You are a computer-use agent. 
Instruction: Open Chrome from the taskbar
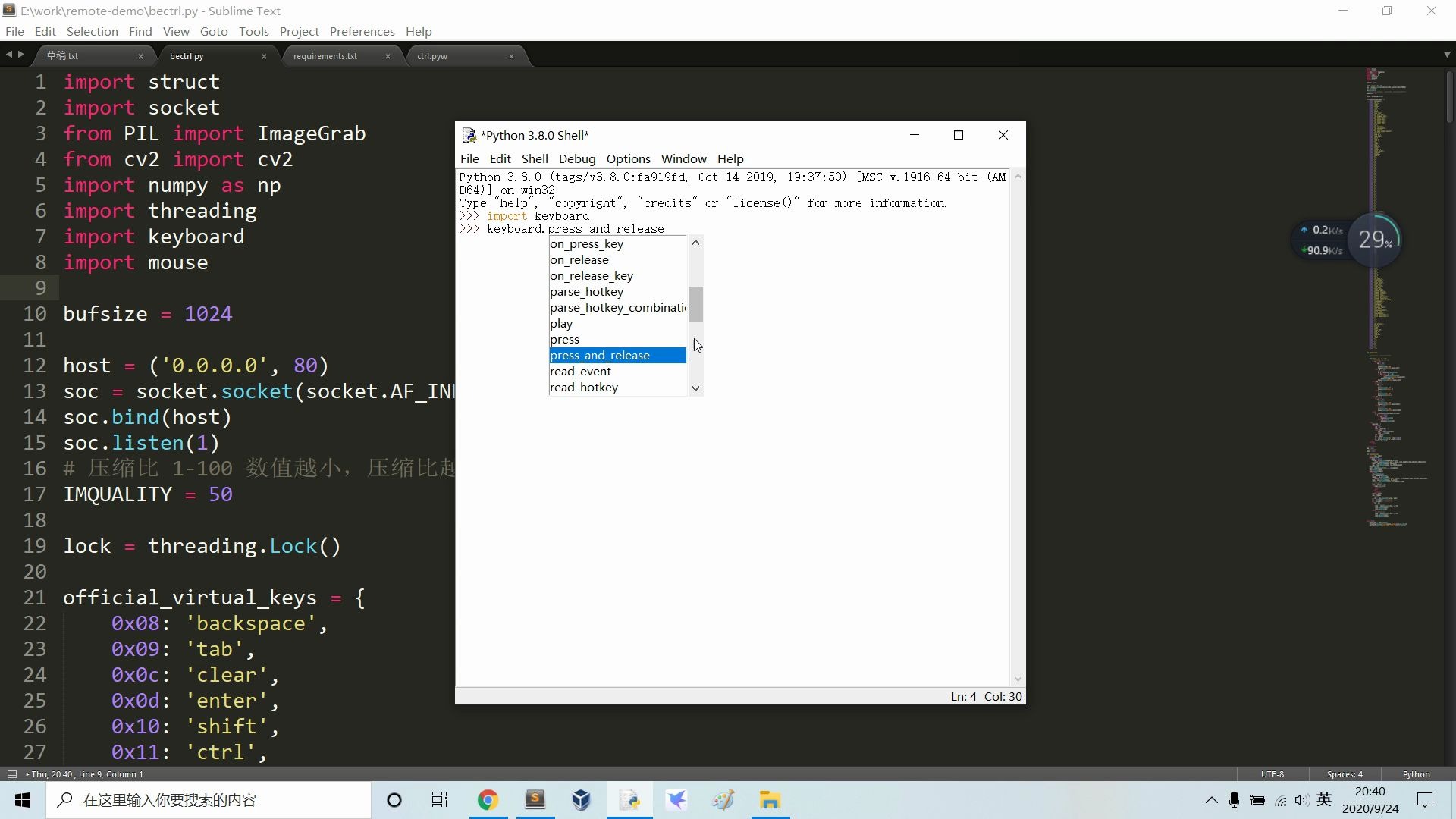tap(488, 800)
